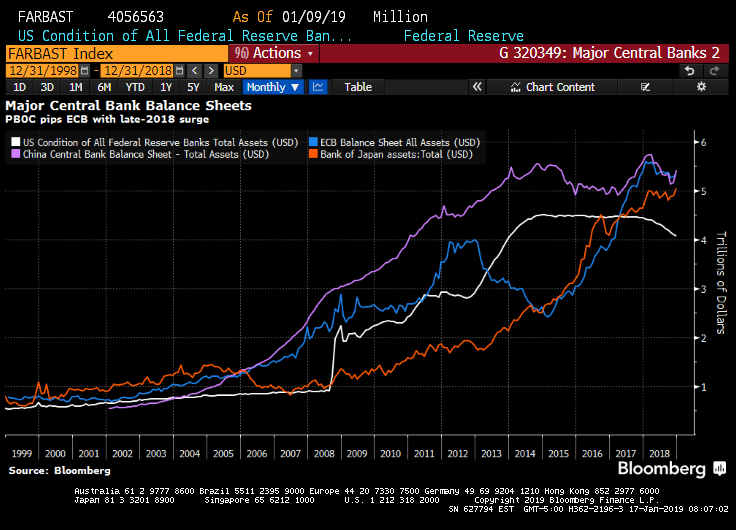Select the Max range tab
Image resolution: width=736 pixels, height=530 pixels.
click(224, 87)
